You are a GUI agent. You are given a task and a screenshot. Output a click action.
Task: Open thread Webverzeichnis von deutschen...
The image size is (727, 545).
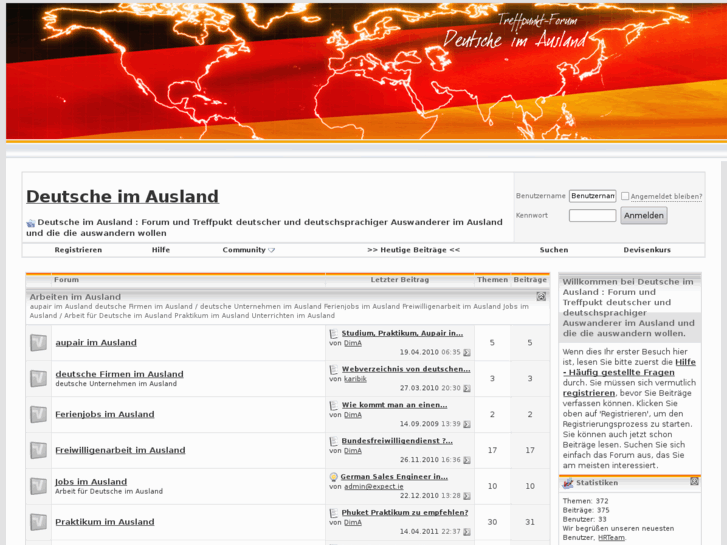point(406,369)
